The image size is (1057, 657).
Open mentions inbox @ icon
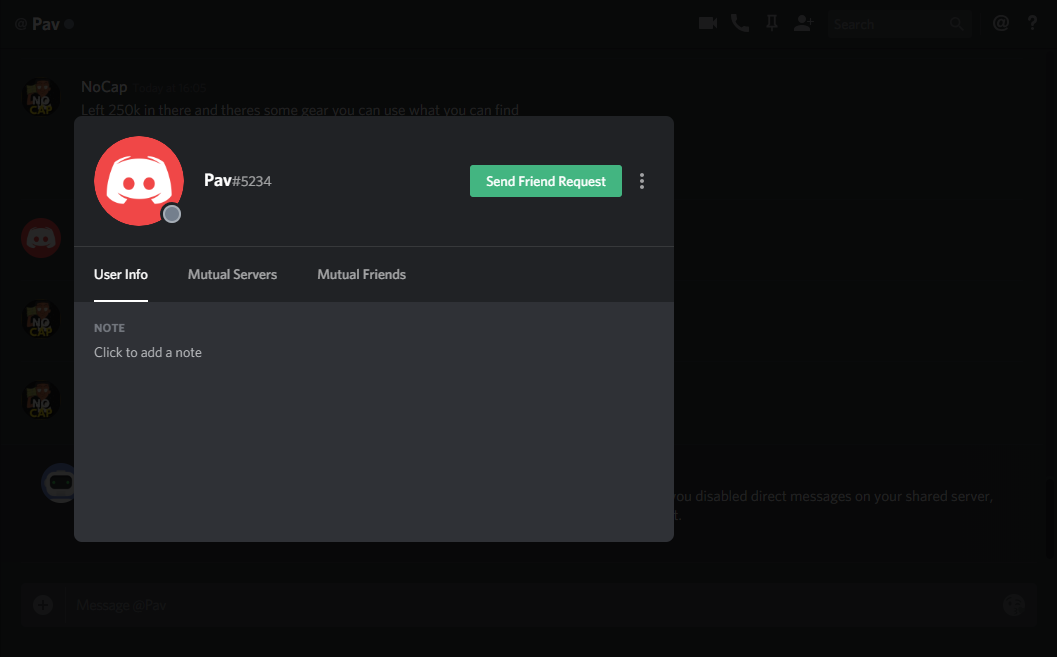coord(1001,24)
